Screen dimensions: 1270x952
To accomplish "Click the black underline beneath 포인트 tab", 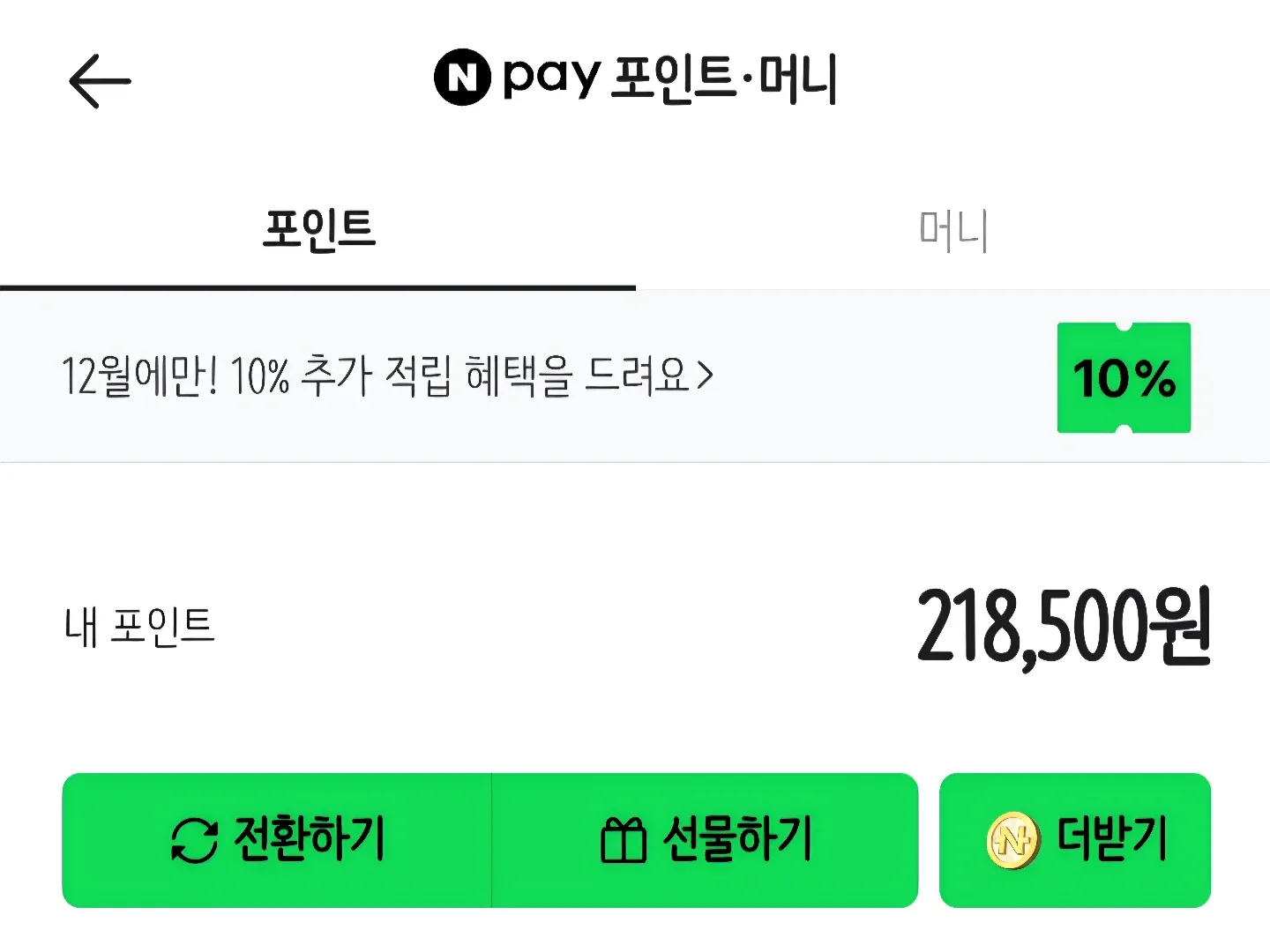I will (317, 287).
